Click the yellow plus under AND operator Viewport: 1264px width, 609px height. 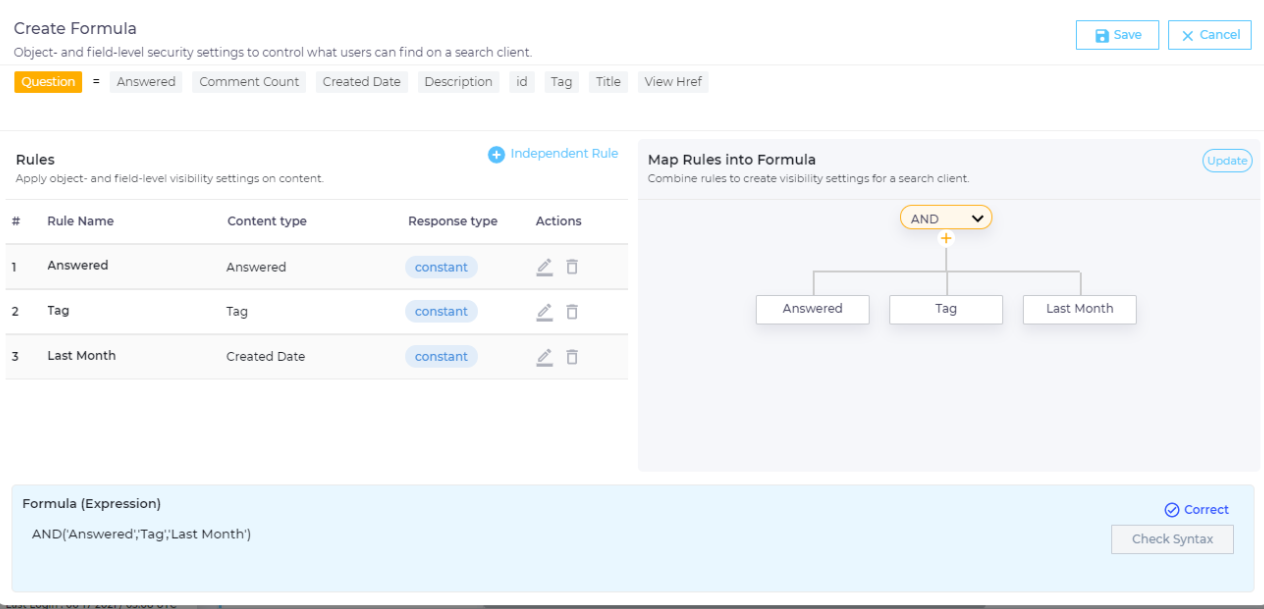click(946, 238)
